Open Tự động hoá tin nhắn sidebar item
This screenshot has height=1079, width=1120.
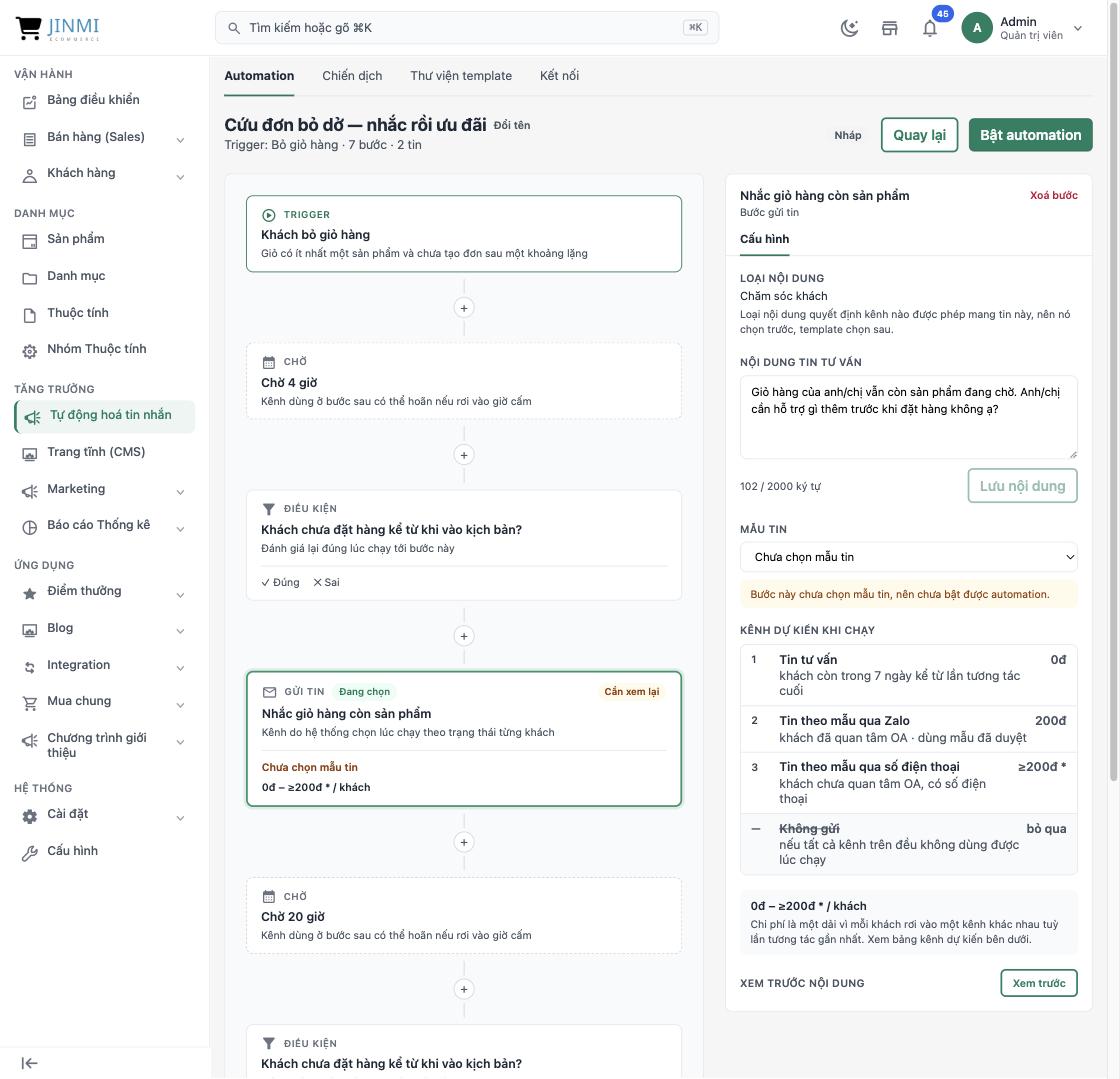point(104,416)
